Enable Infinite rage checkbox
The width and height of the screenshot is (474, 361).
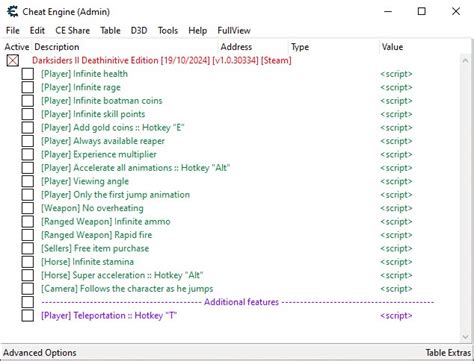tap(28, 87)
